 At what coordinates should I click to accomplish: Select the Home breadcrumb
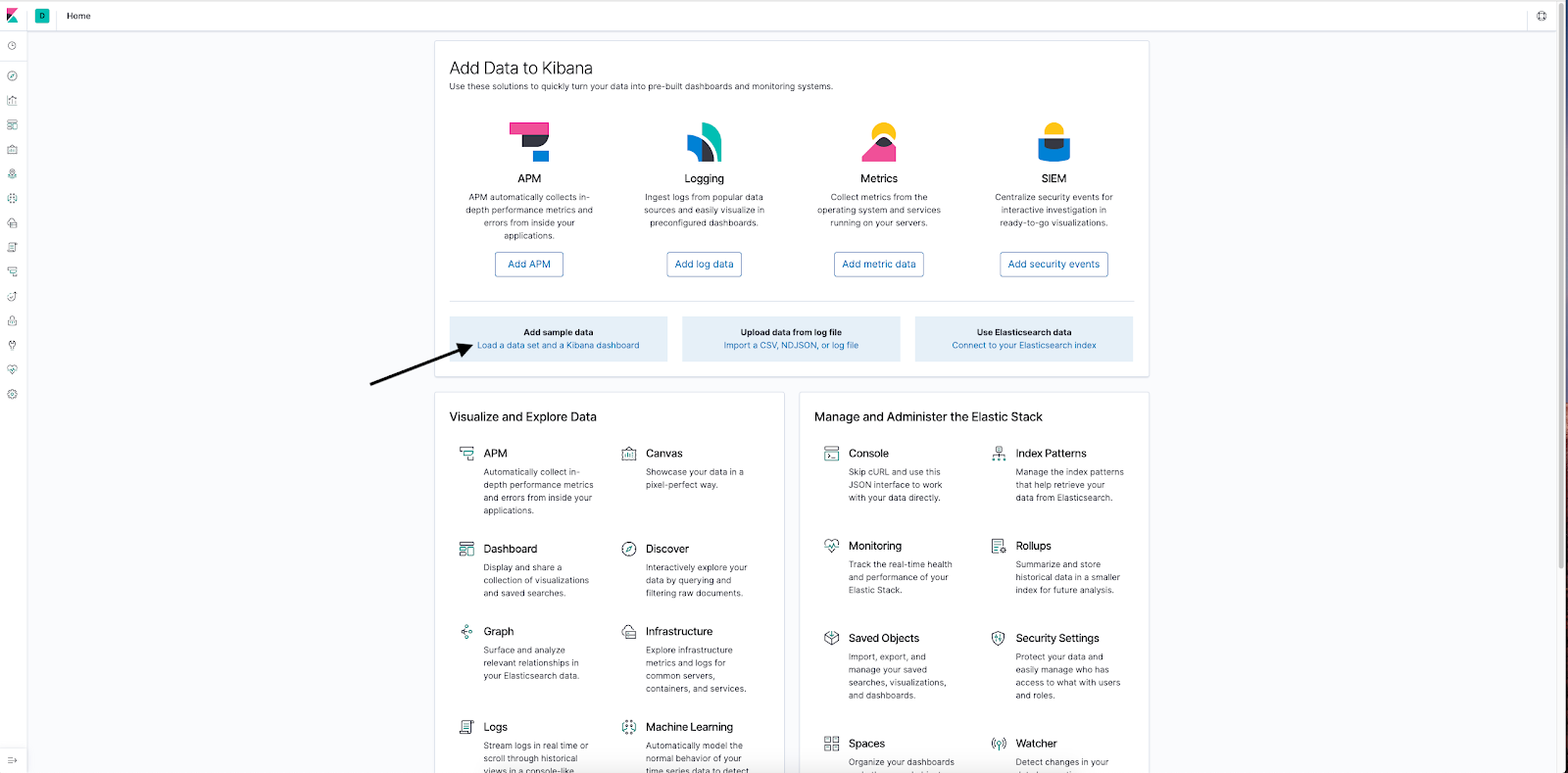pos(78,16)
